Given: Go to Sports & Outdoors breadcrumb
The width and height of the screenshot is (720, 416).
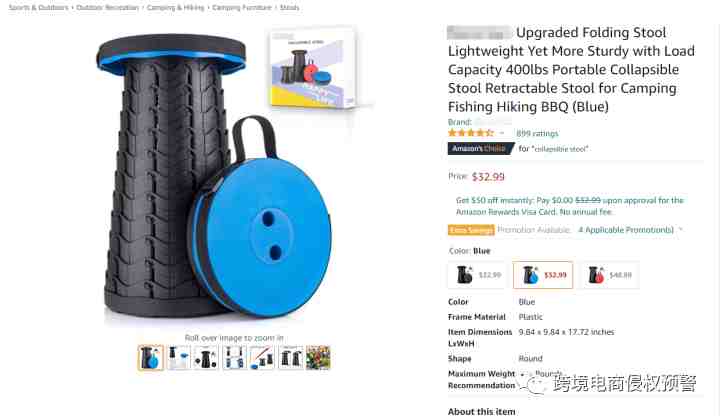Looking at the screenshot, I should tap(39, 7).
